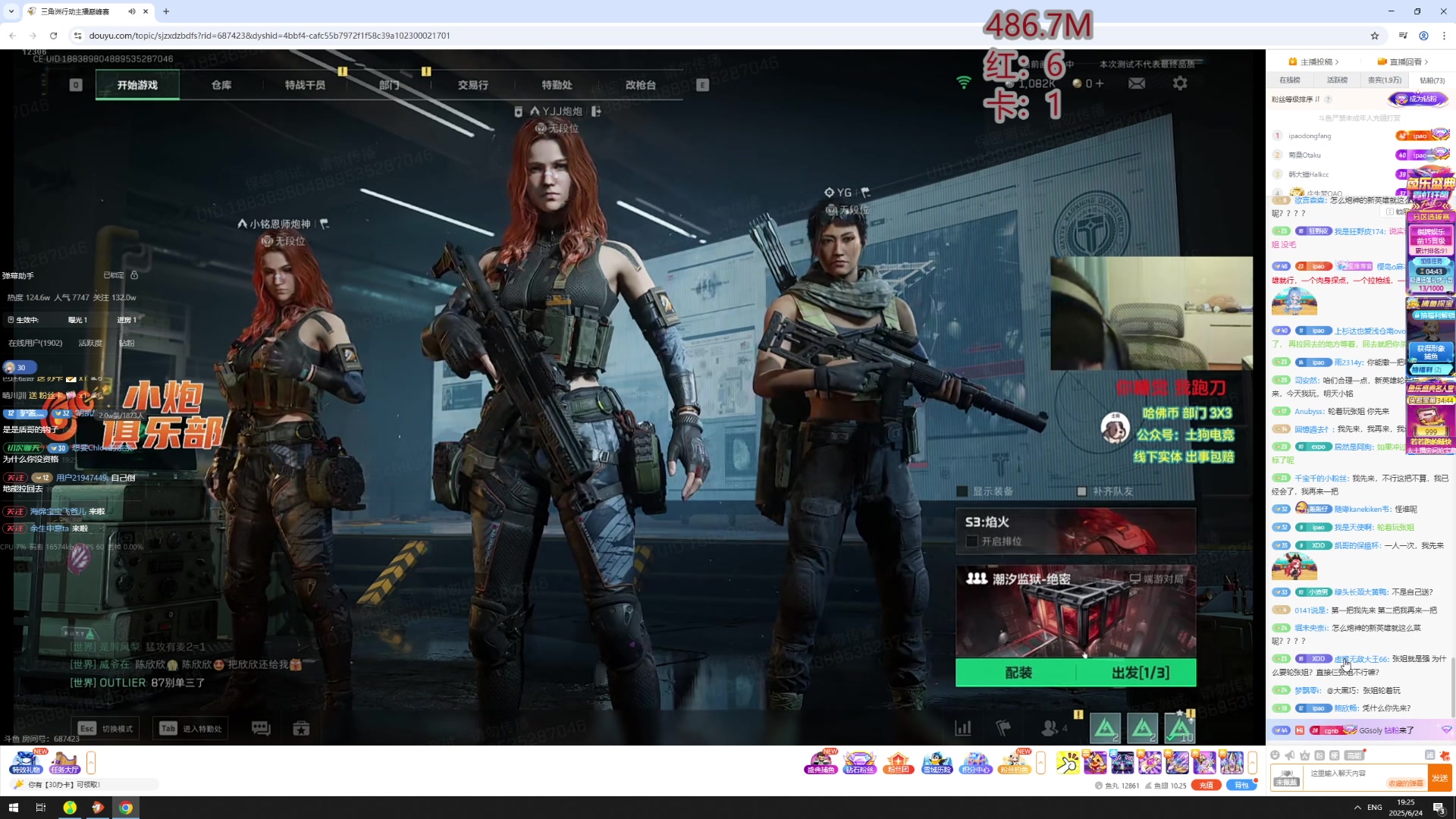Select the 特勤处 game tab
This screenshot has height=819, width=1456.
pos(557,85)
